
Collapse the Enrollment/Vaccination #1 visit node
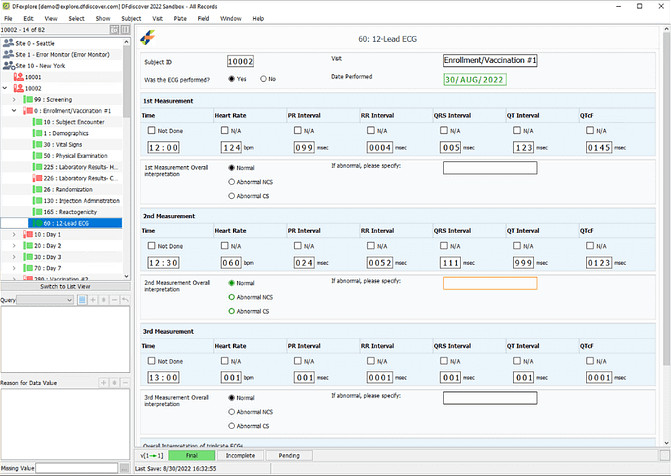click(14, 111)
